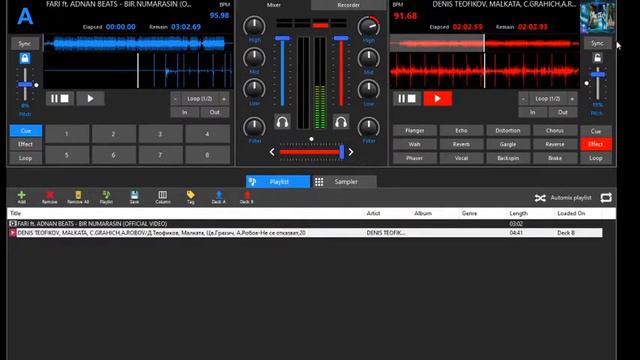
Task: Enable Deck A headphone monitoring
Action: (x=282, y=122)
